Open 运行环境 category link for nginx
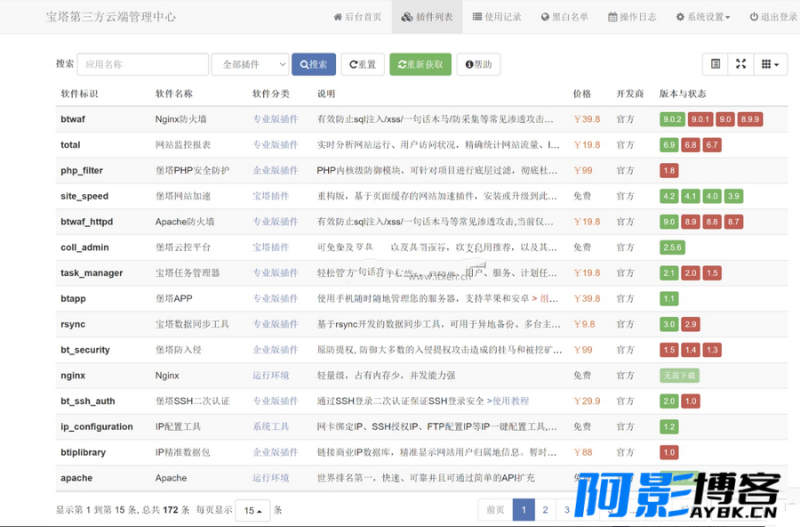Viewport: 800px width, 527px height. tap(270, 375)
